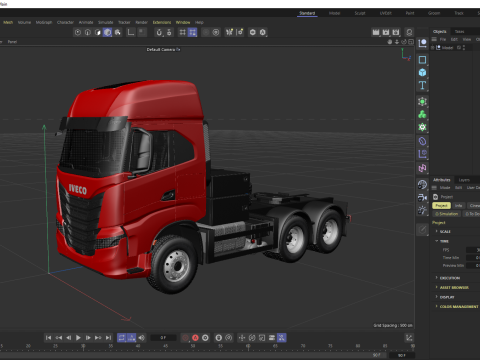The width and height of the screenshot is (480, 360).
Task: Switch to the Layers tab
Action: point(464,180)
